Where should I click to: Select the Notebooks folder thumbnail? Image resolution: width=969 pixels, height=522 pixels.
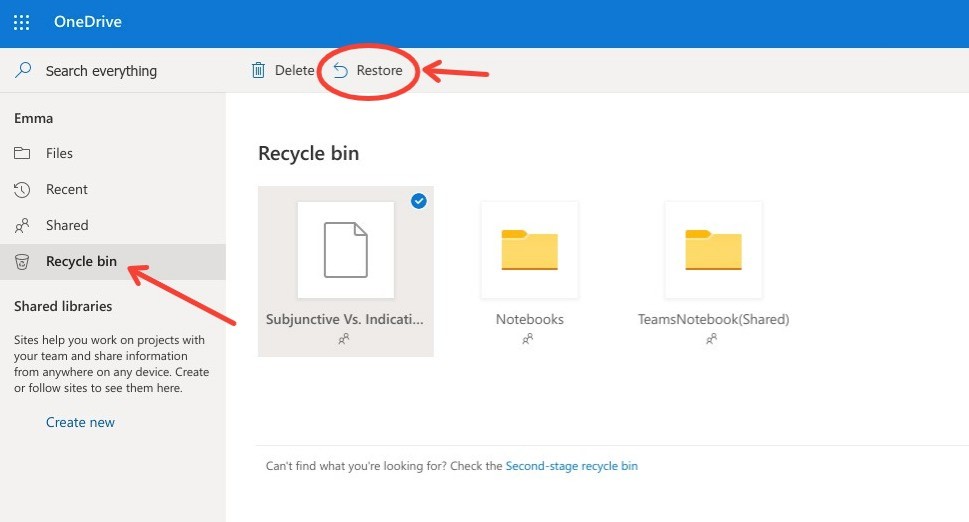tap(530, 250)
